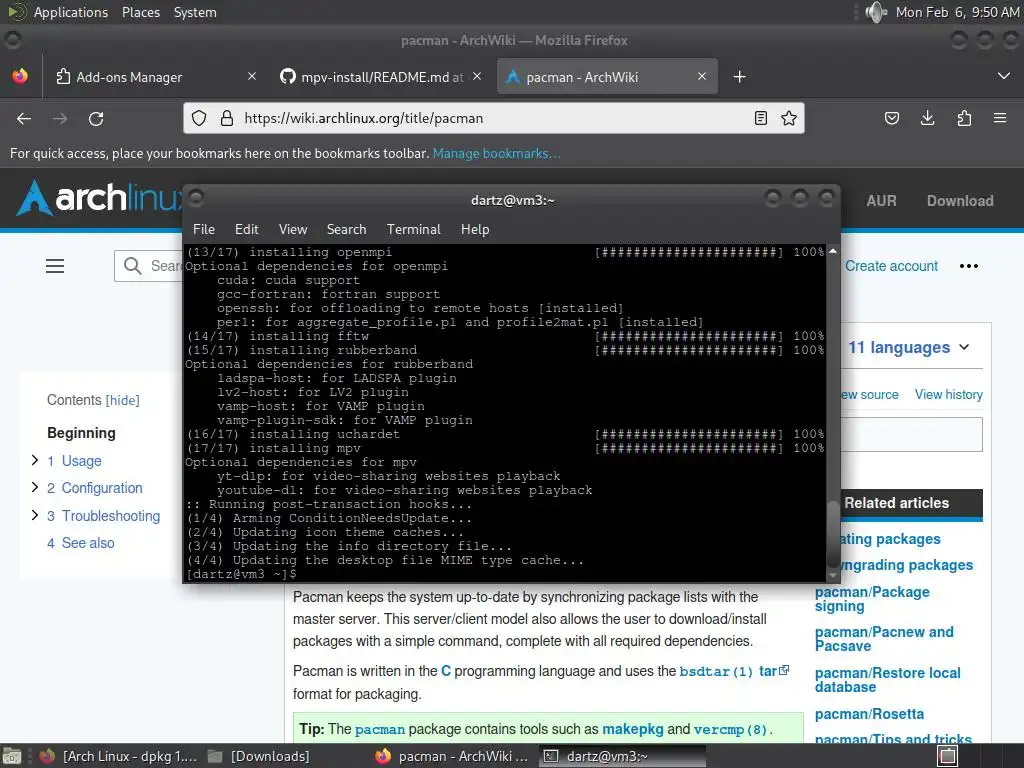Open the terminal Search menu

pyautogui.click(x=346, y=229)
